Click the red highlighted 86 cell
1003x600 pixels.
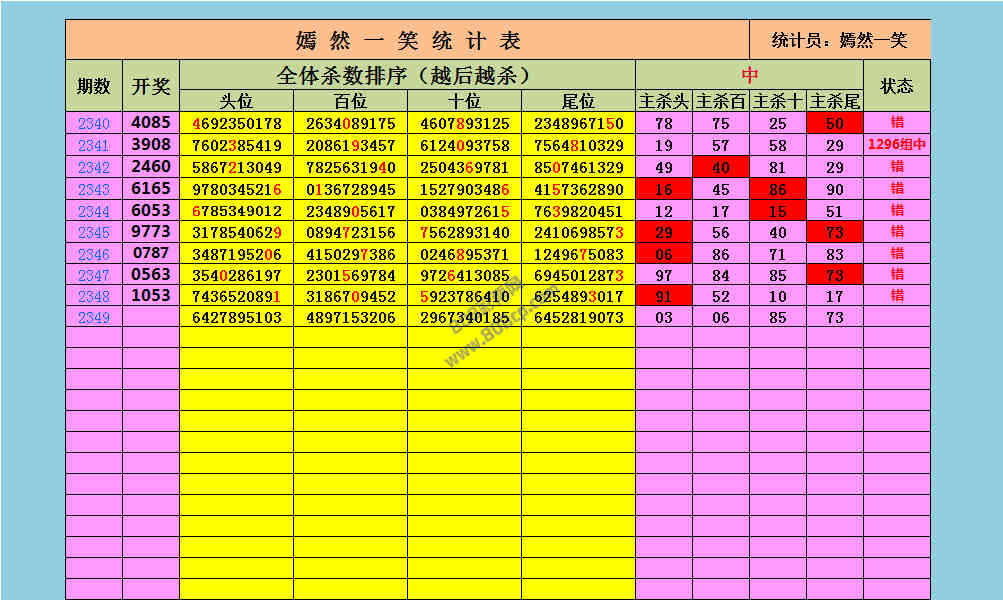coord(778,189)
